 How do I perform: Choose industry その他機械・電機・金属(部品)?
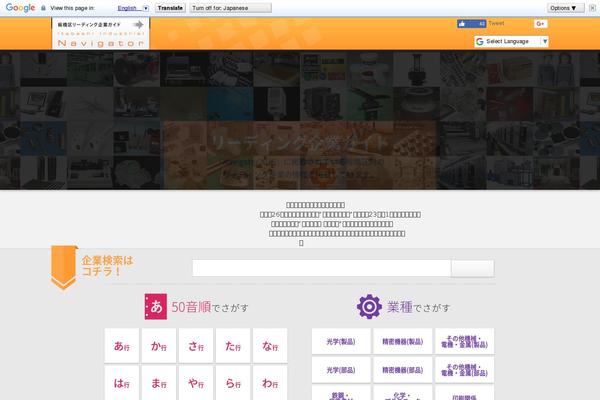(465, 370)
